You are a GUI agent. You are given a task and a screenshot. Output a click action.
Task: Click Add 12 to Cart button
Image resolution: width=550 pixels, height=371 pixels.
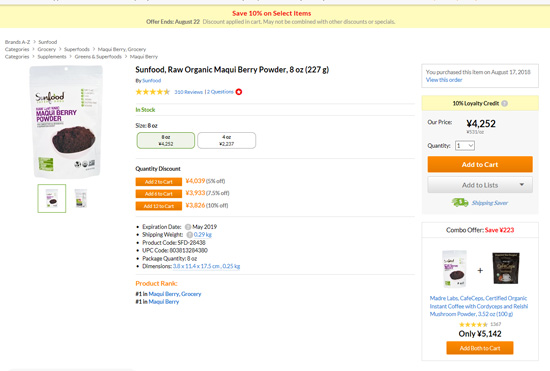point(159,206)
